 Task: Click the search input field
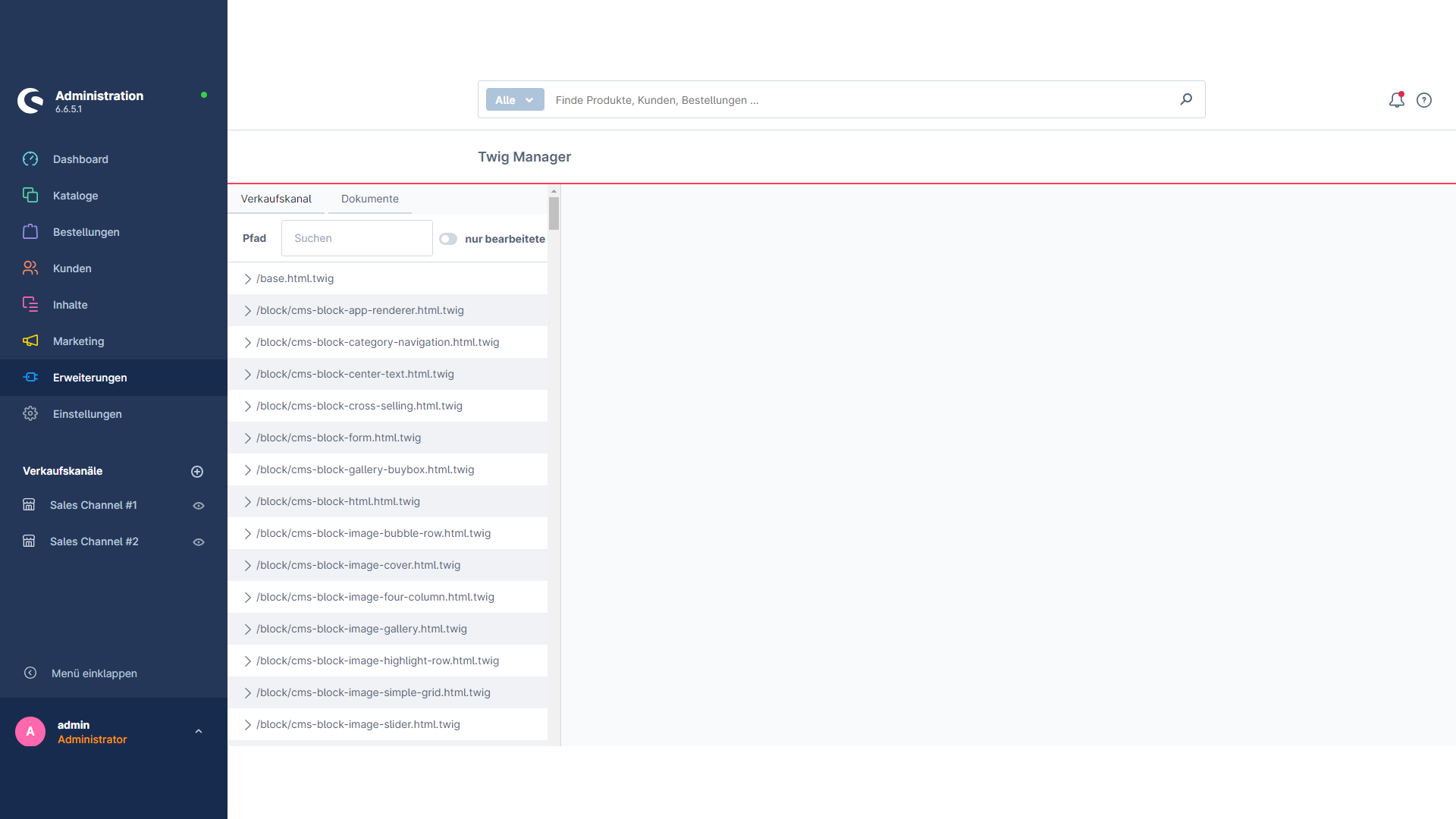353,238
